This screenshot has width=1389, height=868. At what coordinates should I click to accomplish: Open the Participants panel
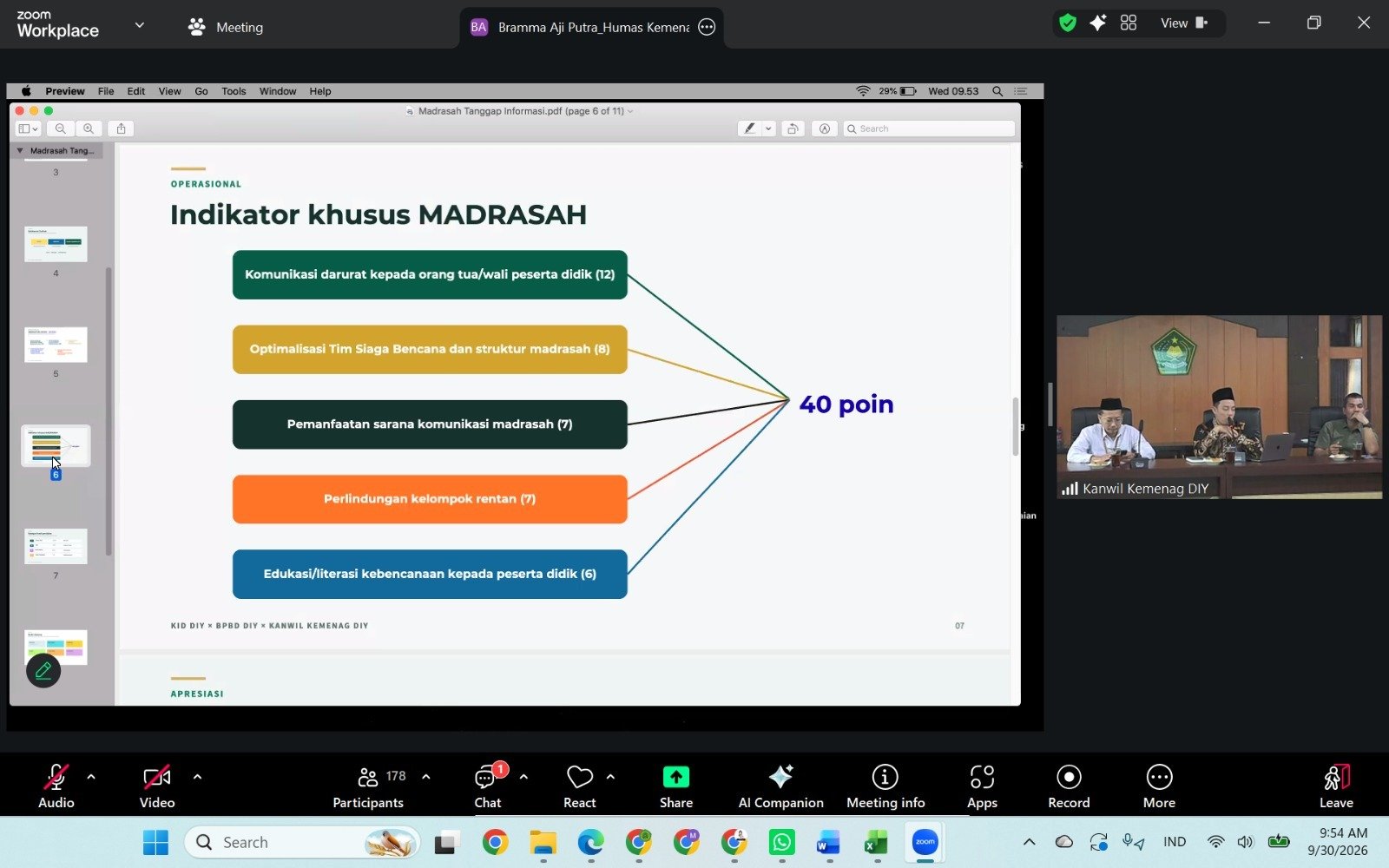[368, 786]
